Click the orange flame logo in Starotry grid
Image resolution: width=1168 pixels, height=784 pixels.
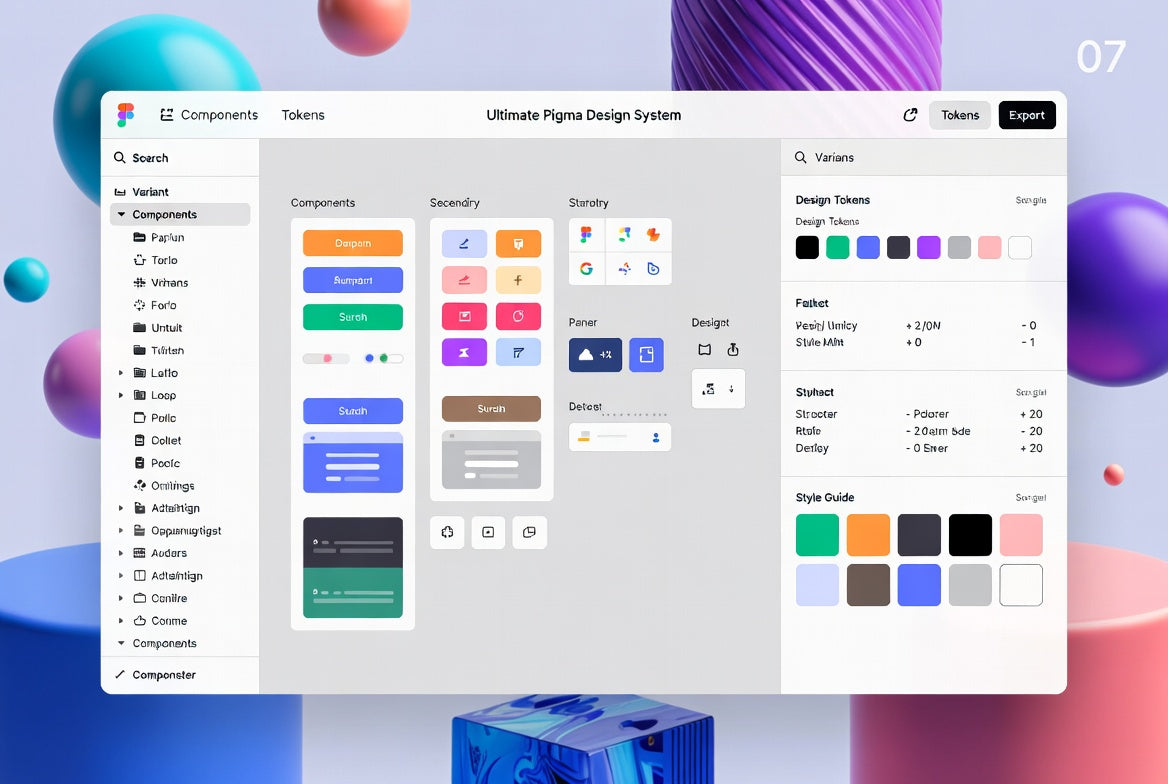click(653, 235)
